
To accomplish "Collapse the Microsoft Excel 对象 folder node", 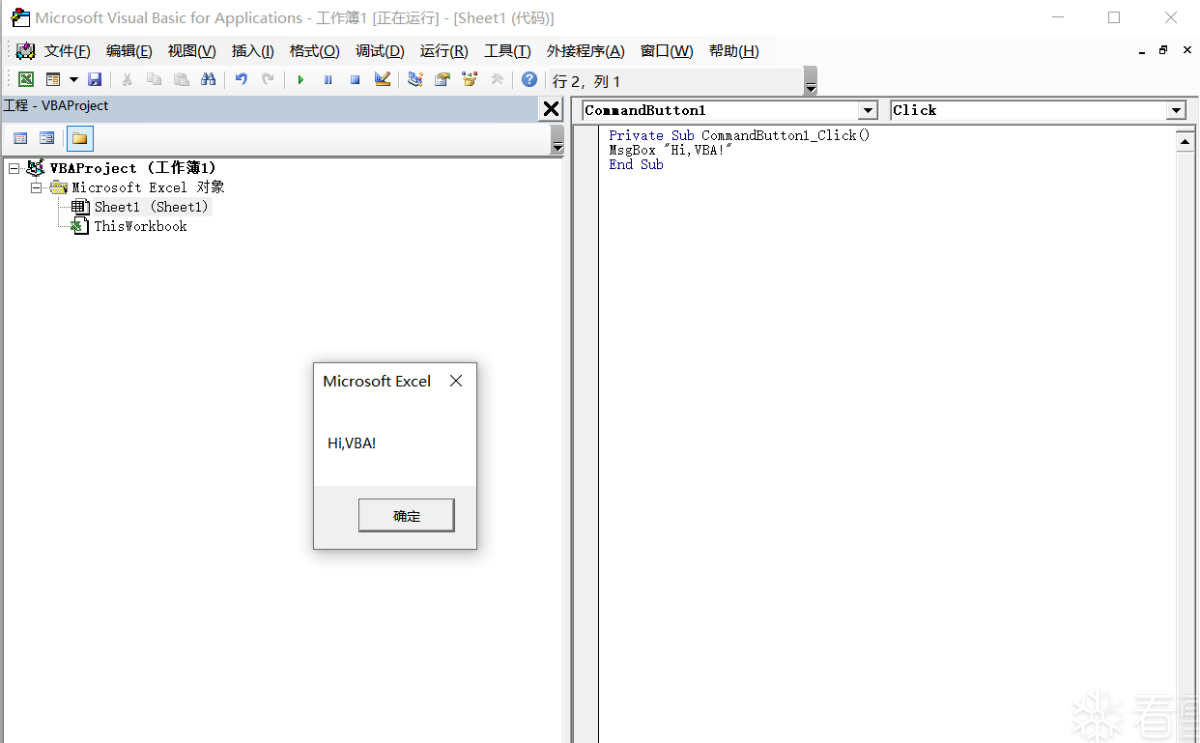I will pyautogui.click(x=36, y=187).
